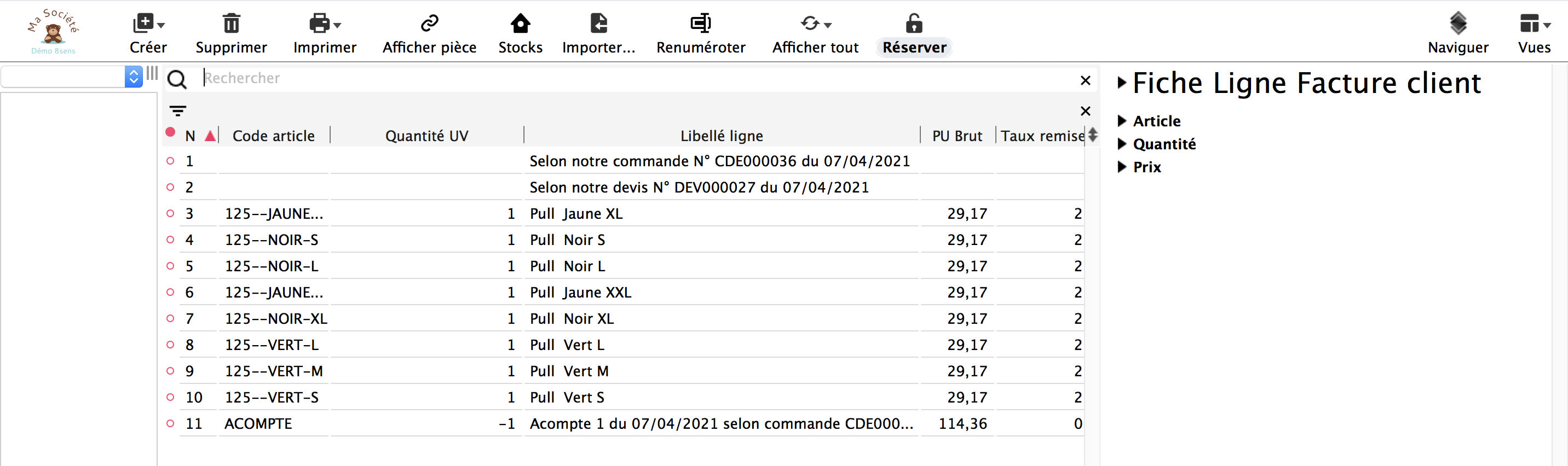Expand the Quantité section
Image resolution: width=1568 pixels, height=466 pixels.
(x=1122, y=143)
